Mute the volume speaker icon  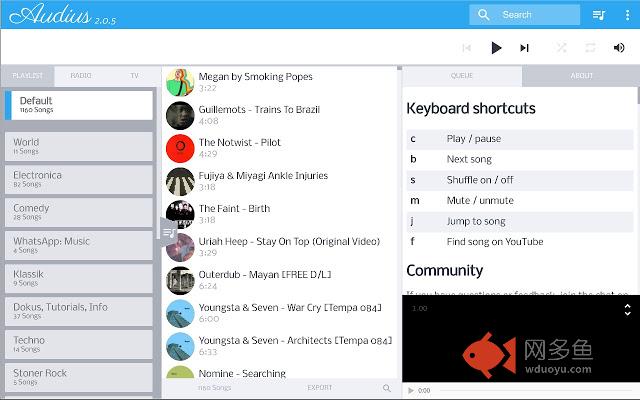coord(619,48)
